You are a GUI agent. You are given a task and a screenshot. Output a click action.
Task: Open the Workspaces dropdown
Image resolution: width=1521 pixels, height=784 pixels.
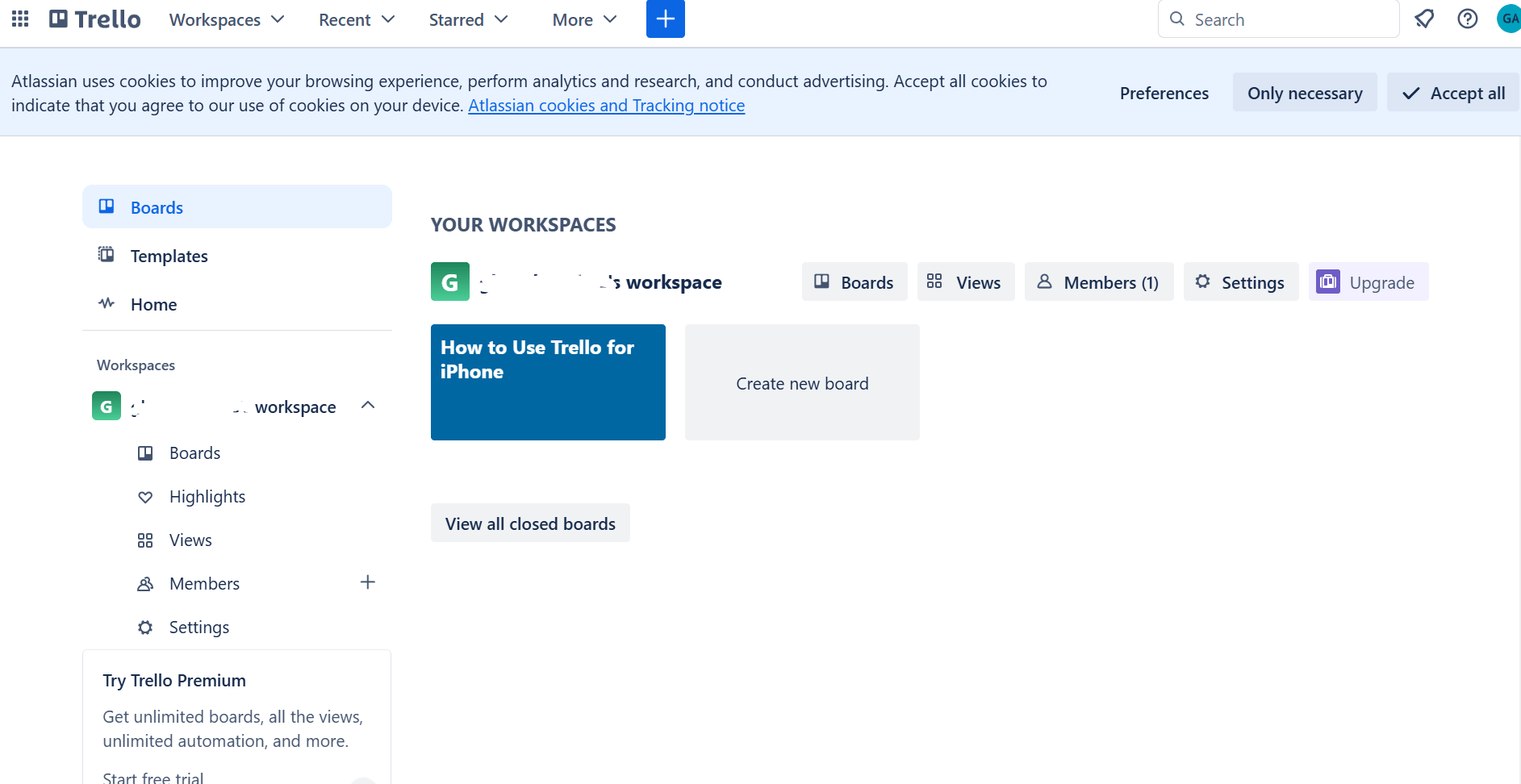(227, 19)
